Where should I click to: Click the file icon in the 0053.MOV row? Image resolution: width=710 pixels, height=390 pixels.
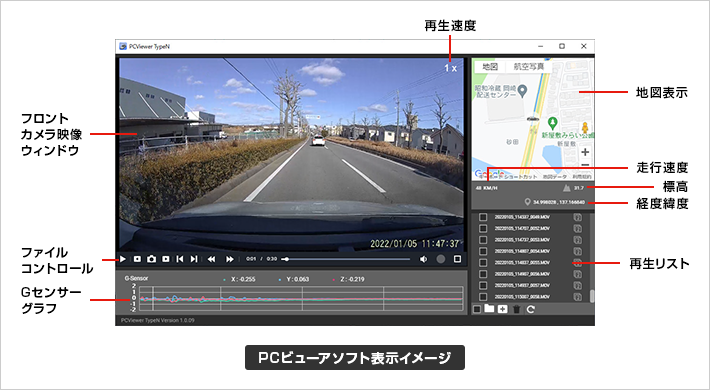[x=577, y=240]
